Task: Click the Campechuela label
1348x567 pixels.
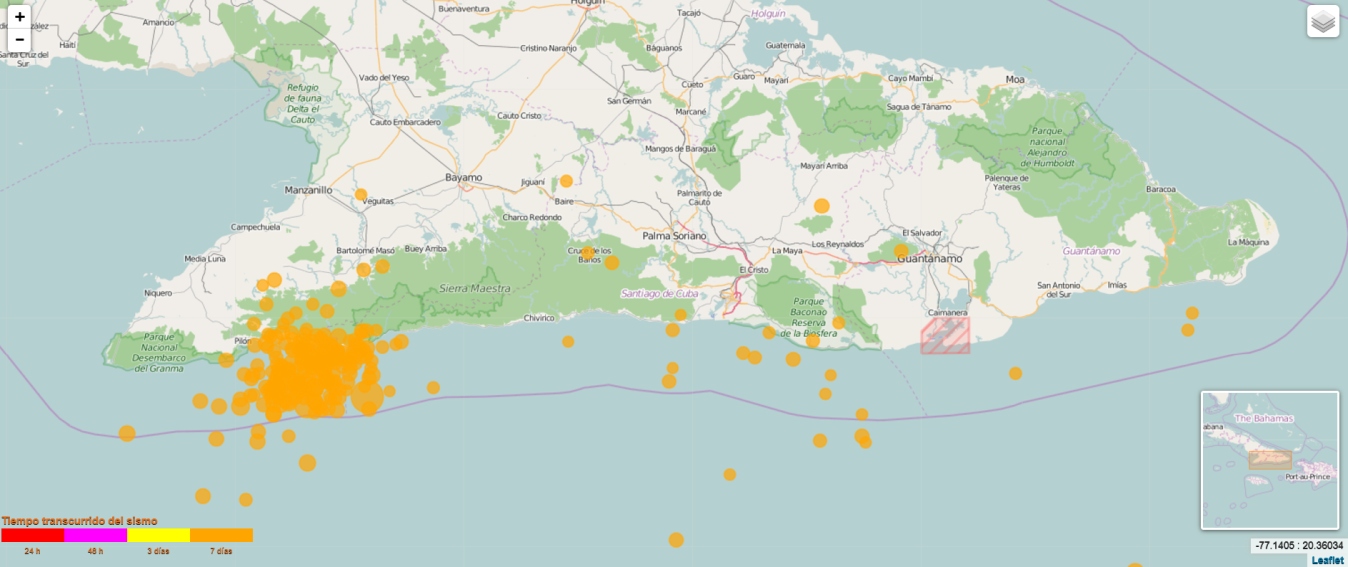Action: pyautogui.click(x=256, y=227)
